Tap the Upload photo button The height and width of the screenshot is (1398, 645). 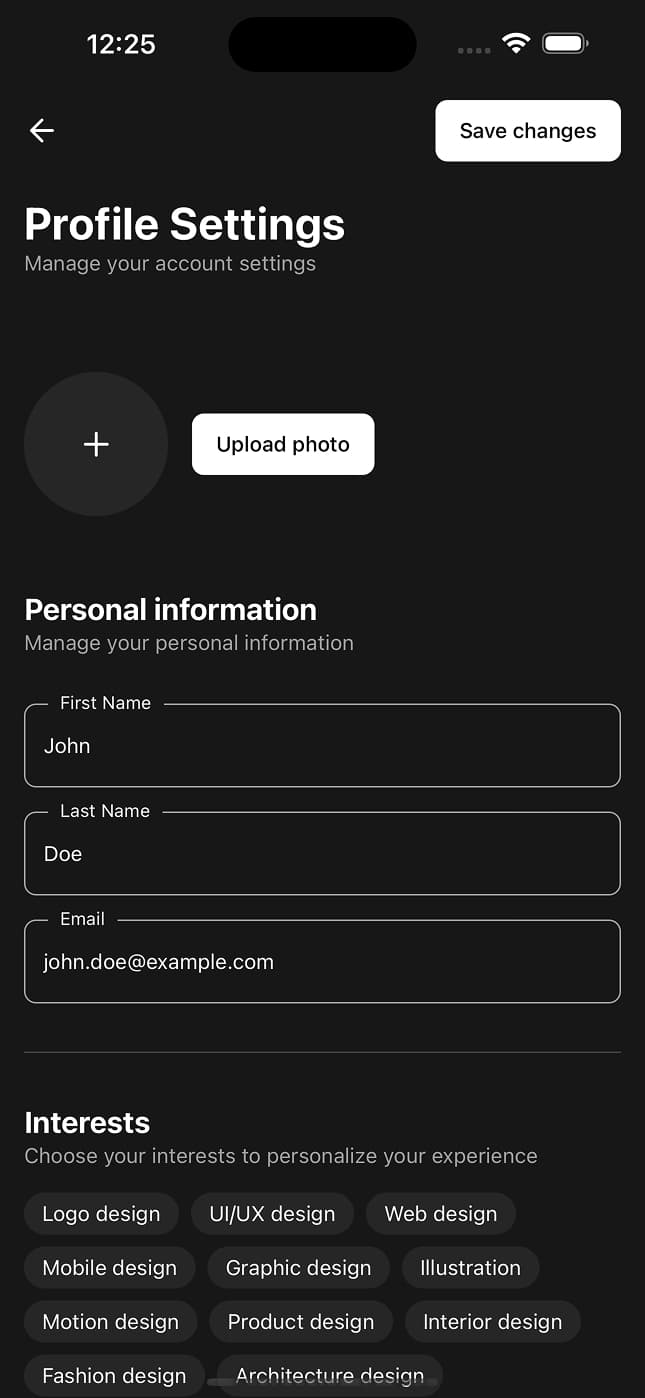tap(283, 444)
